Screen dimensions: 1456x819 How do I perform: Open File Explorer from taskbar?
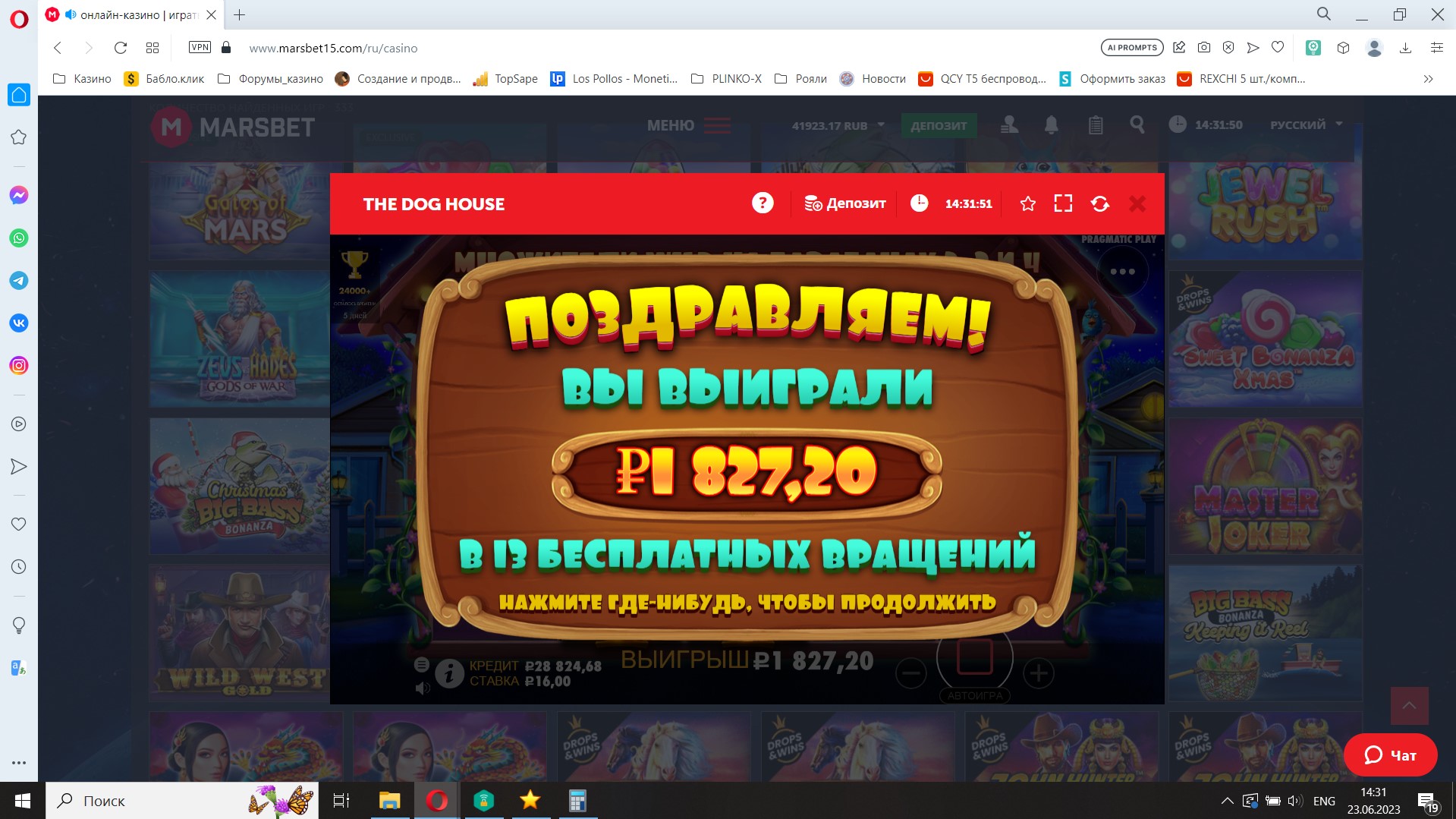(x=389, y=801)
